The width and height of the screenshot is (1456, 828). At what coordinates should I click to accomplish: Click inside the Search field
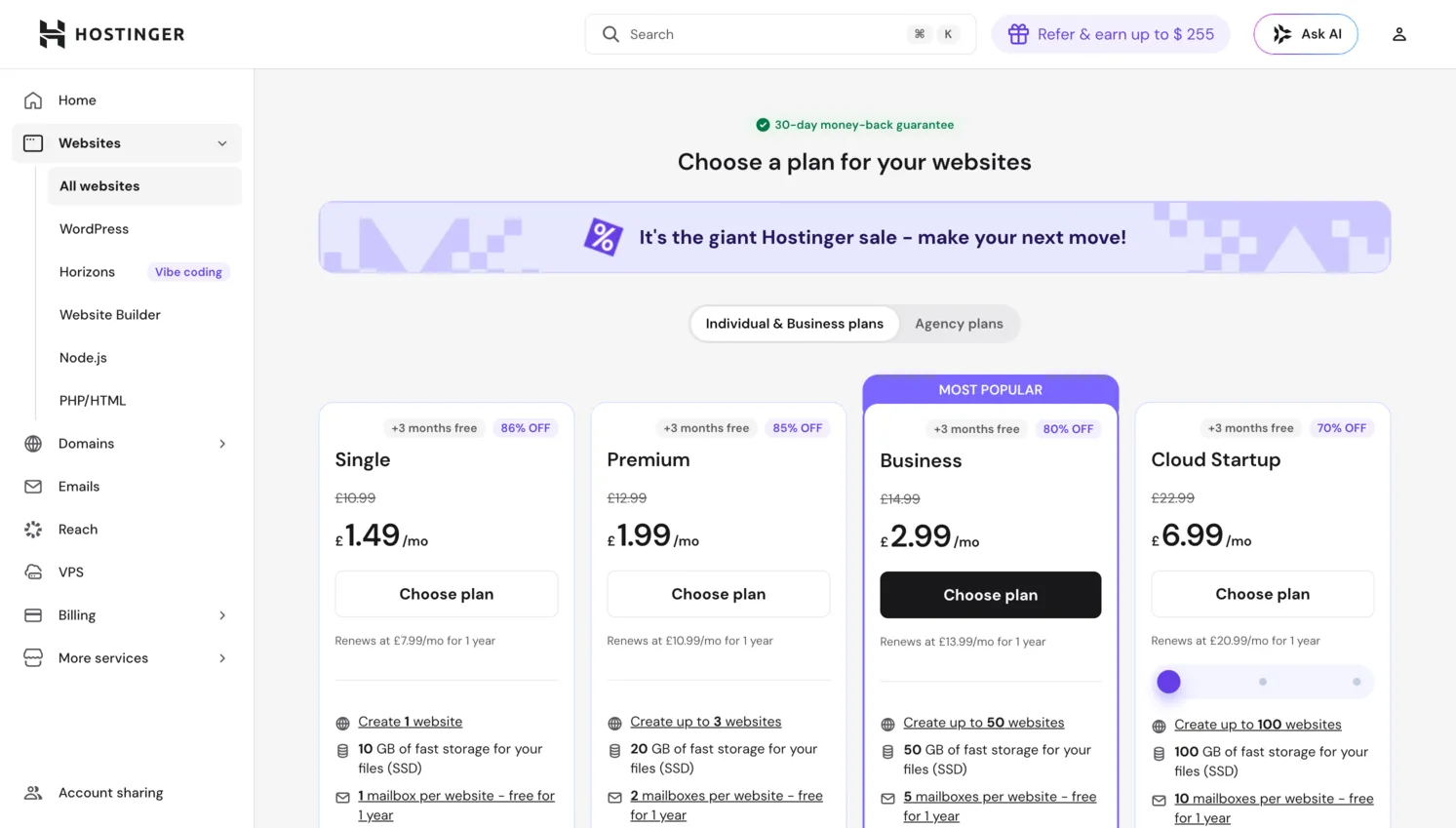[x=770, y=33]
